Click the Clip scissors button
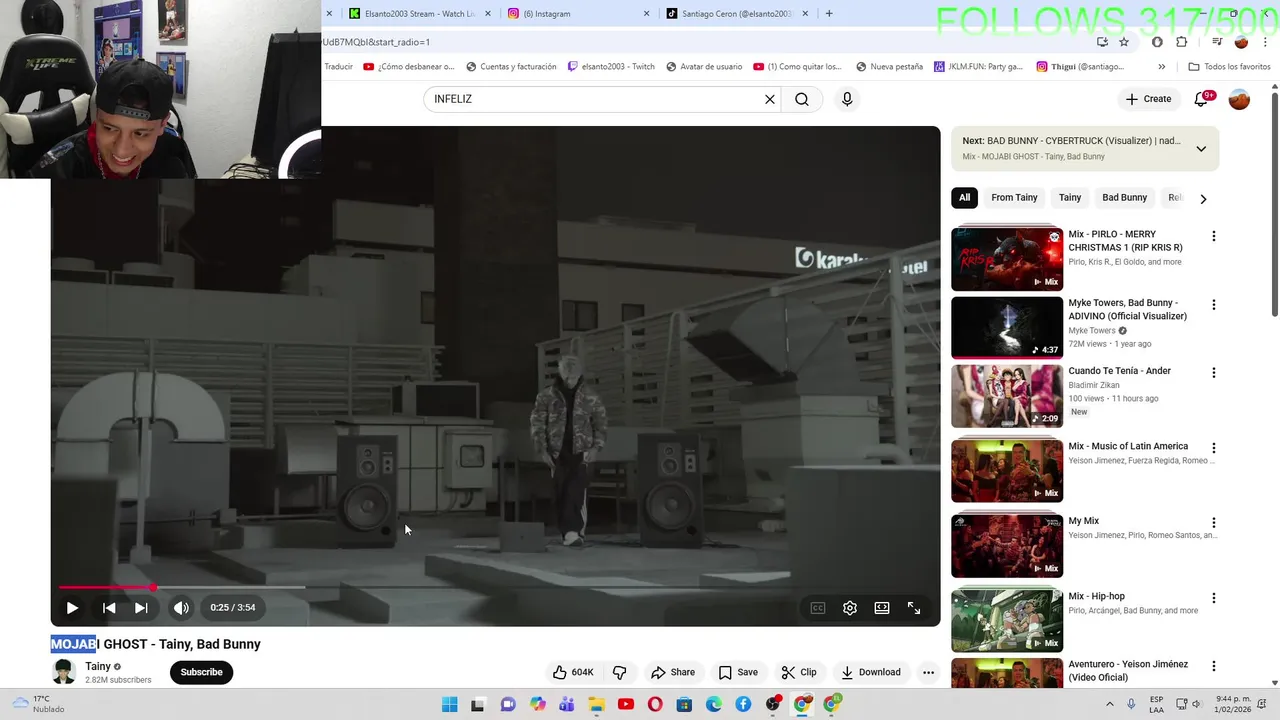The image size is (1280, 720). click(799, 672)
